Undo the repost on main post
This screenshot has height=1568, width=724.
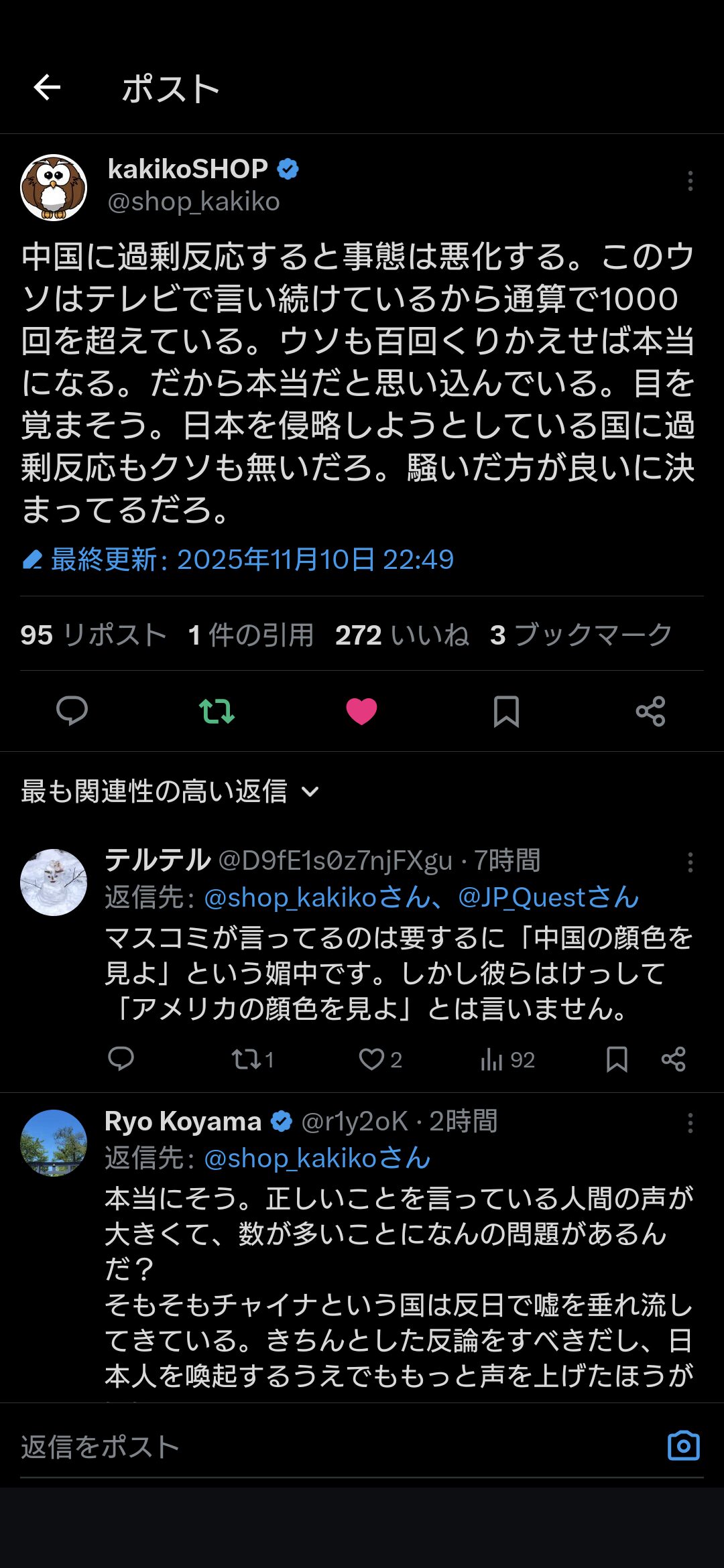tap(217, 711)
